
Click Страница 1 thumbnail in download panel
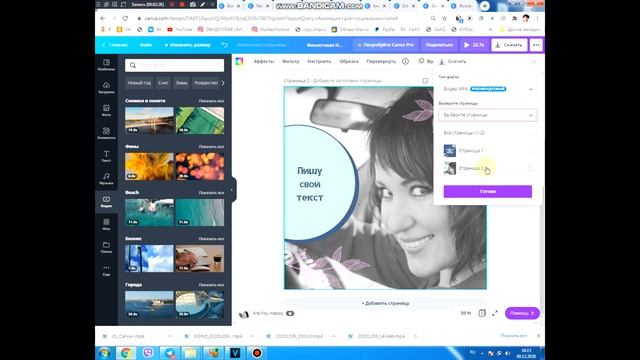coord(450,151)
